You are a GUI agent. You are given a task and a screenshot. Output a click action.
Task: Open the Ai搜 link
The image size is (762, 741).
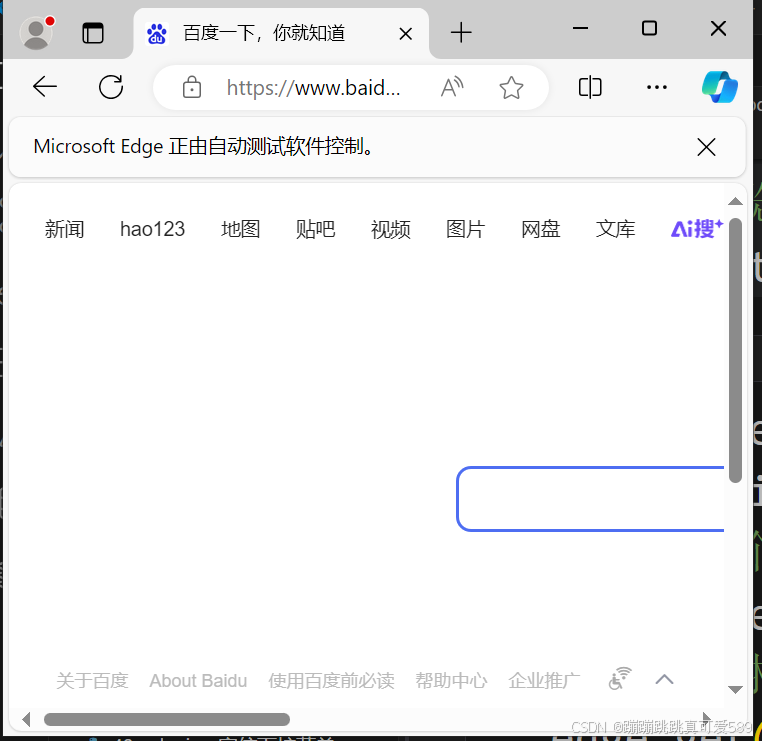(x=697, y=228)
